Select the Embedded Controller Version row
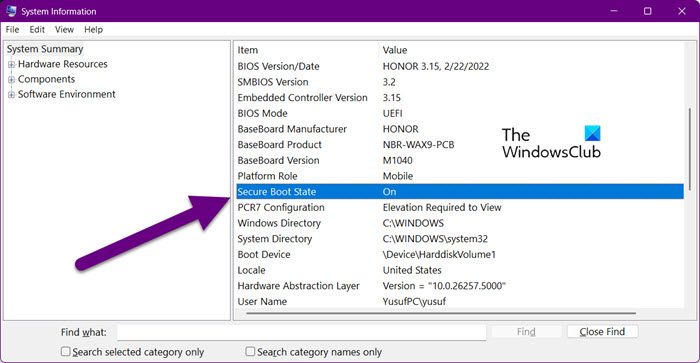Screen dimensions: 700x363 (x=460, y=98)
